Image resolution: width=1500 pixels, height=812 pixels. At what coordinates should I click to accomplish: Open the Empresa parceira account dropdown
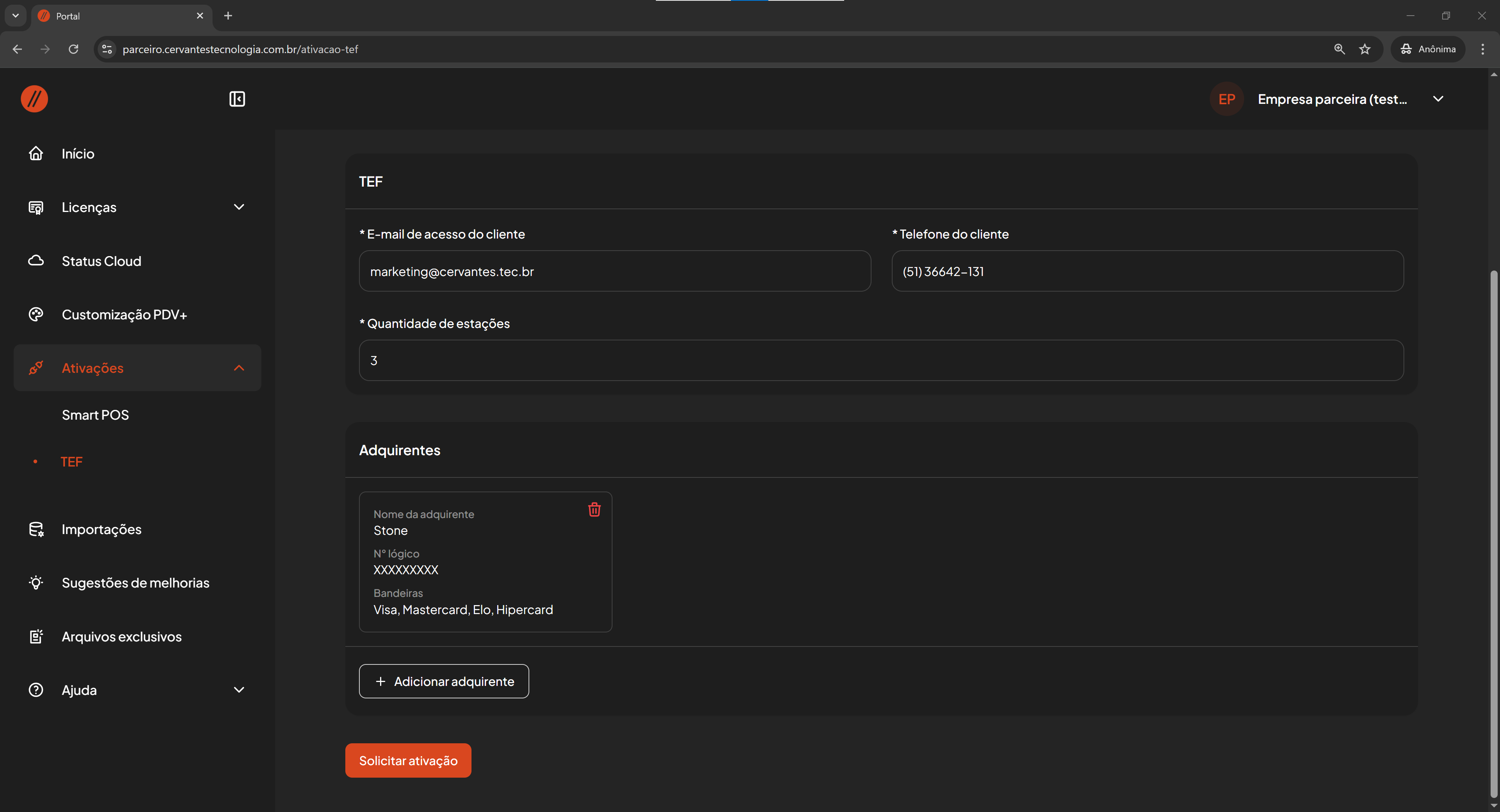(1437, 99)
